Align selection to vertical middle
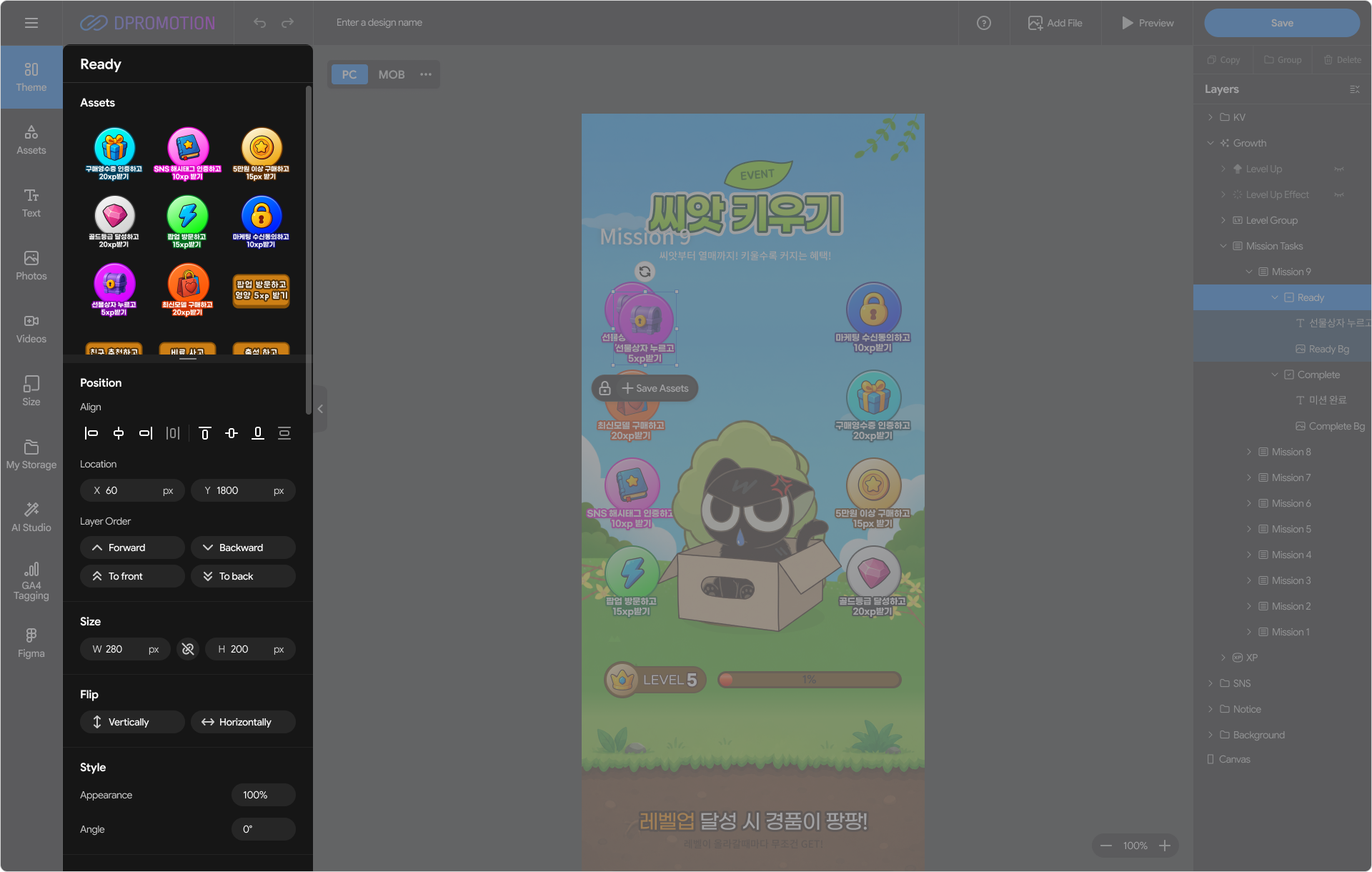The width and height of the screenshot is (1372, 872). tap(232, 433)
